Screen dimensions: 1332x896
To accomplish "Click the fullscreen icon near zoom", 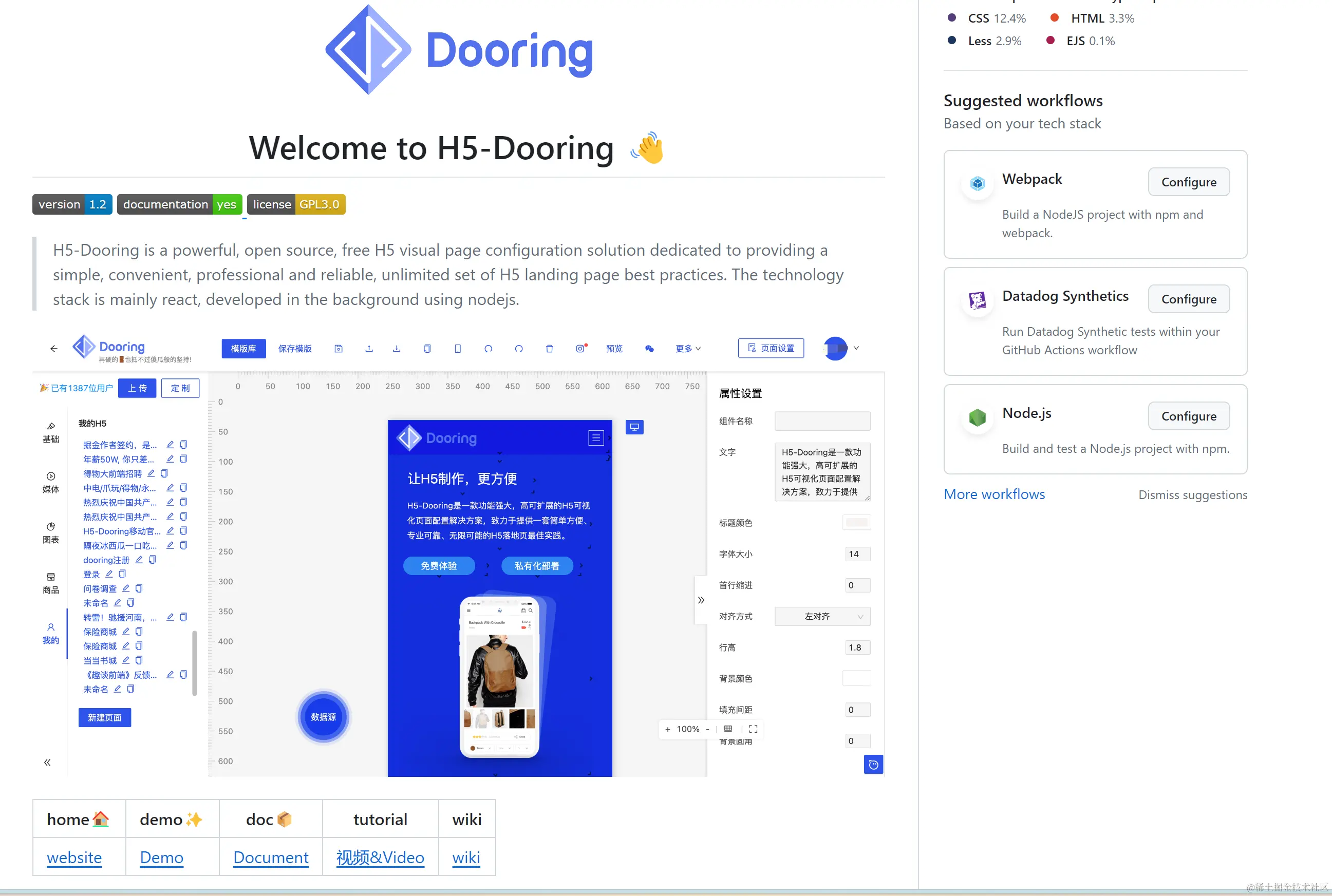I will pos(754,729).
